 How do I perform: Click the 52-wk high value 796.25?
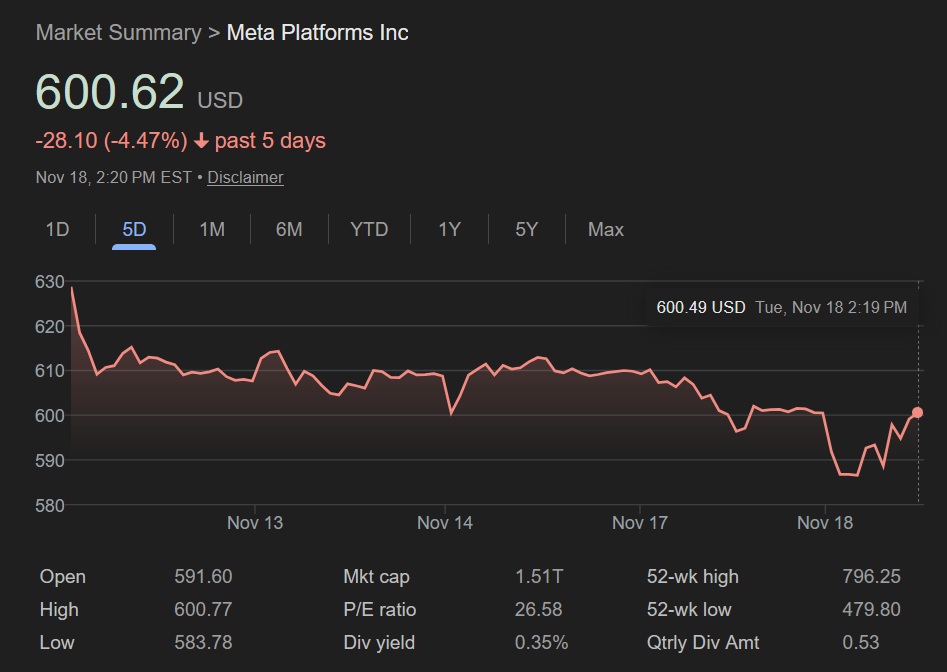[x=871, y=577]
